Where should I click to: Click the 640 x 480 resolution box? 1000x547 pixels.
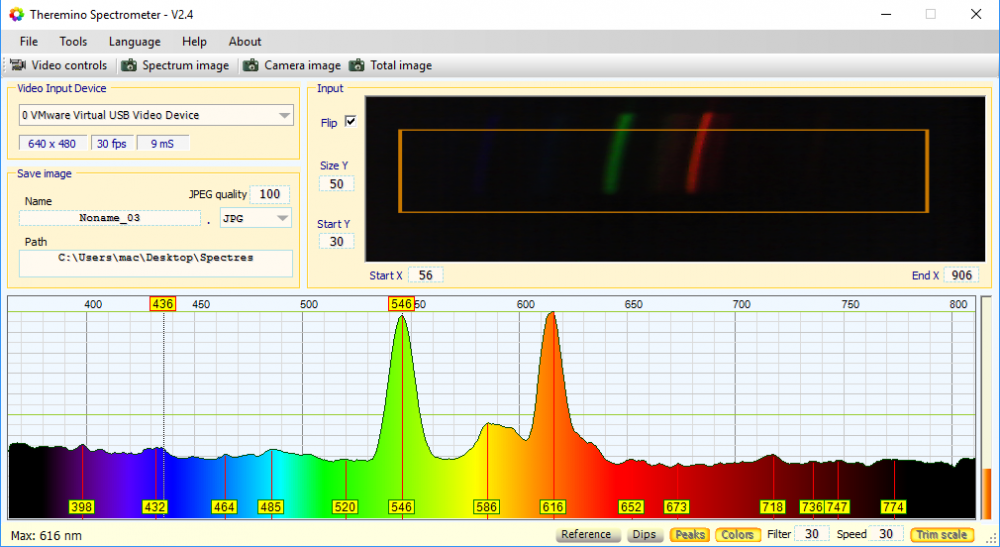click(x=52, y=144)
